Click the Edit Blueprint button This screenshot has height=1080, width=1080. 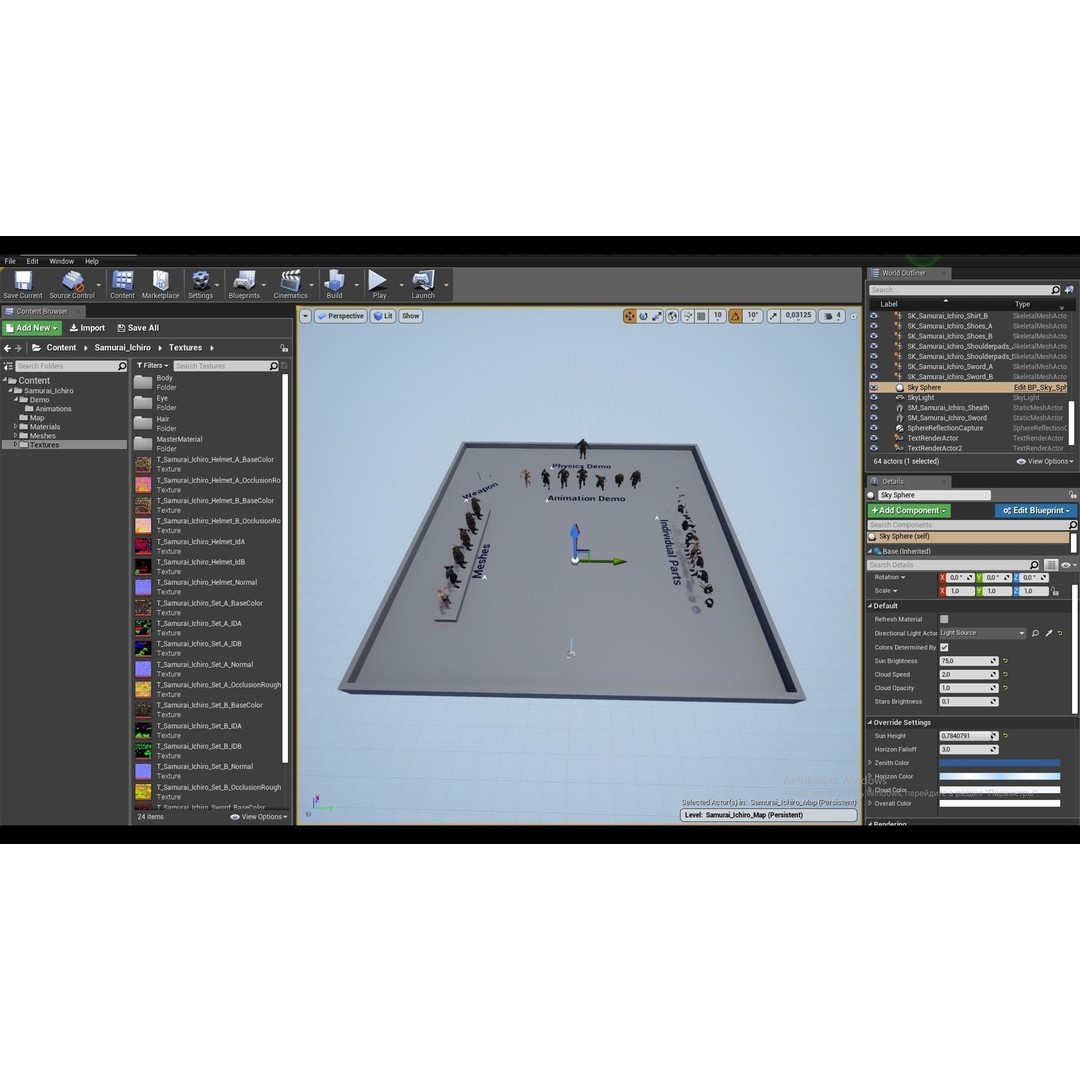pyautogui.click(x=1036, y=510)
